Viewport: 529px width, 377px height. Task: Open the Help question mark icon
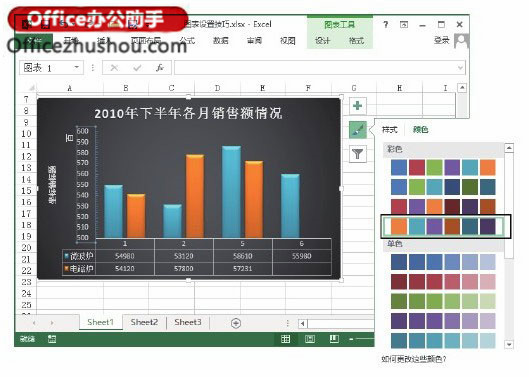(x=386, y=24)
